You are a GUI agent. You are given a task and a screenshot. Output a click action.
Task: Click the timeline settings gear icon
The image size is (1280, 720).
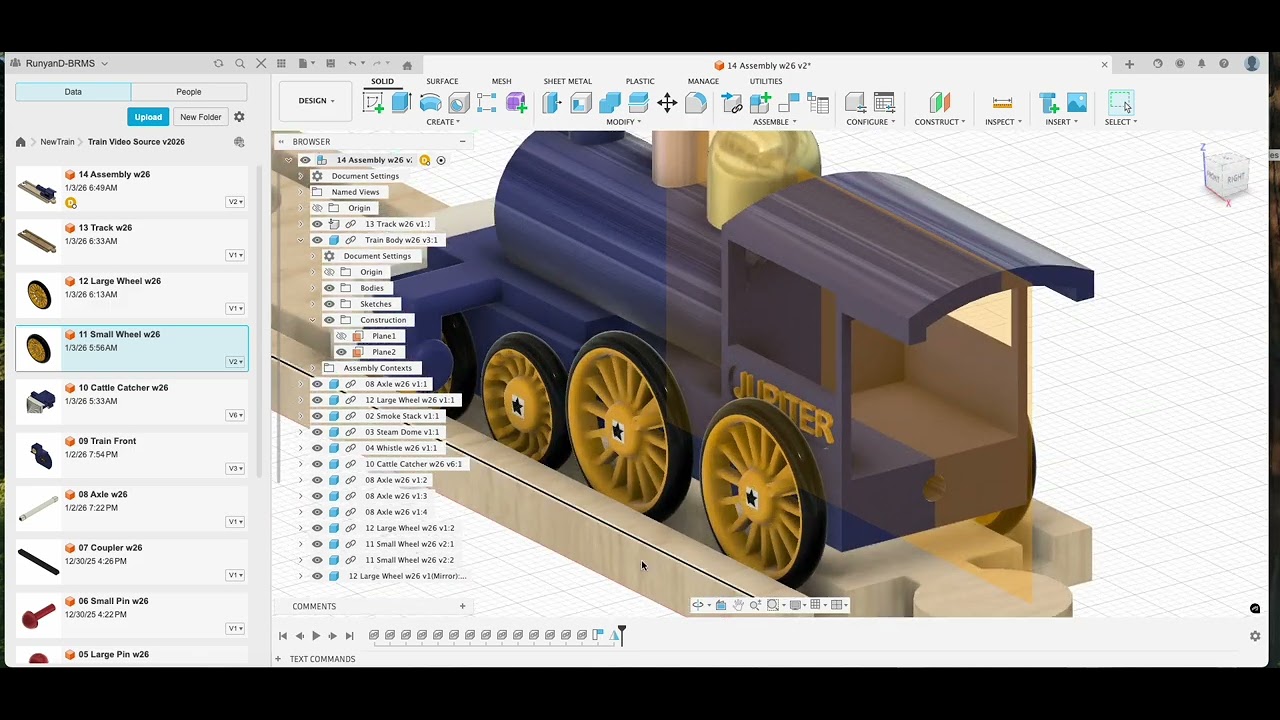click(x=1255, y=636)
